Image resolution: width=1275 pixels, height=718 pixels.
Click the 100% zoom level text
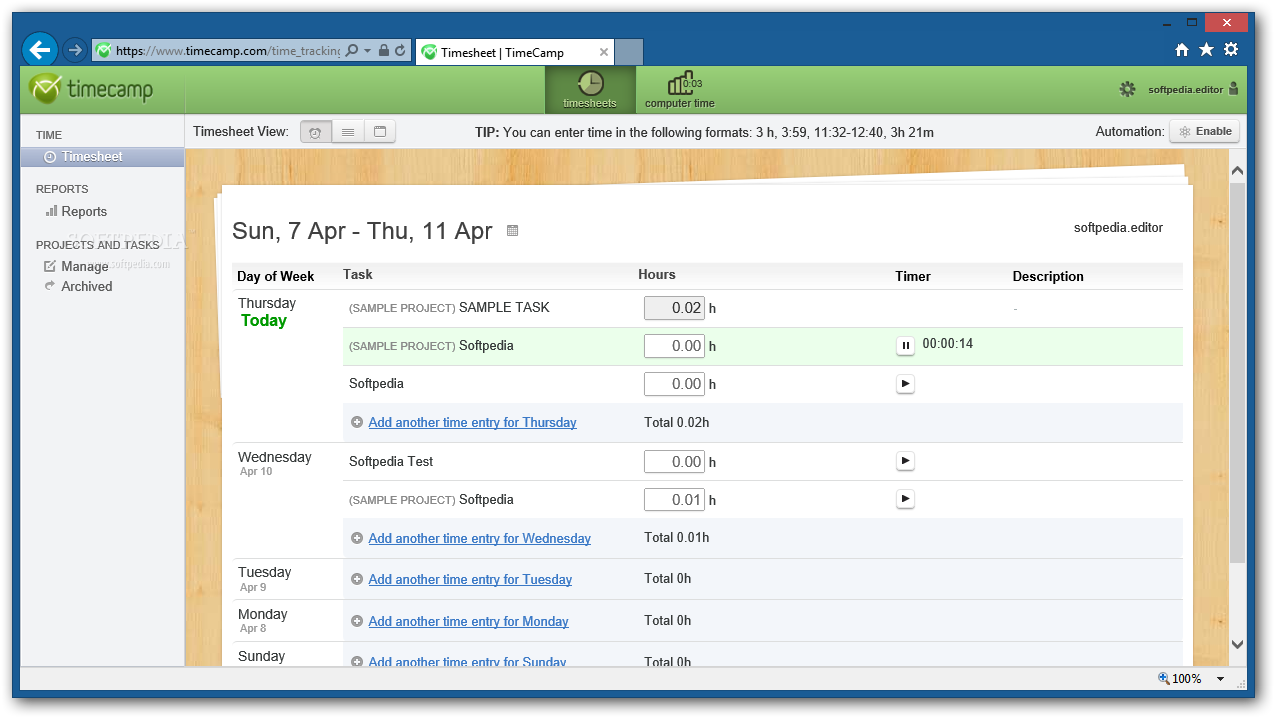click(1187, 679)
